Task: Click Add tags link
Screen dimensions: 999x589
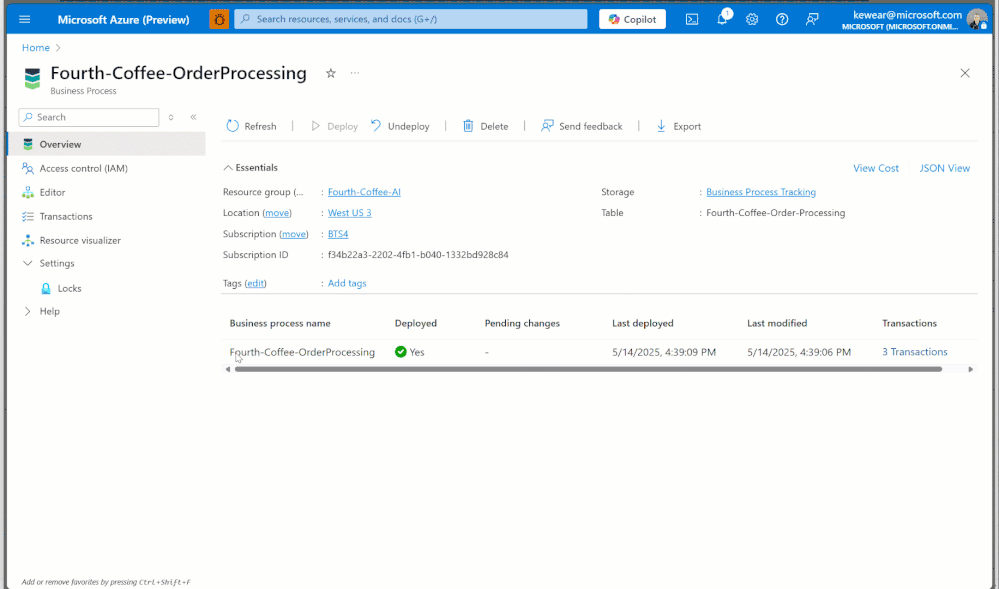Action: (347, 283)
